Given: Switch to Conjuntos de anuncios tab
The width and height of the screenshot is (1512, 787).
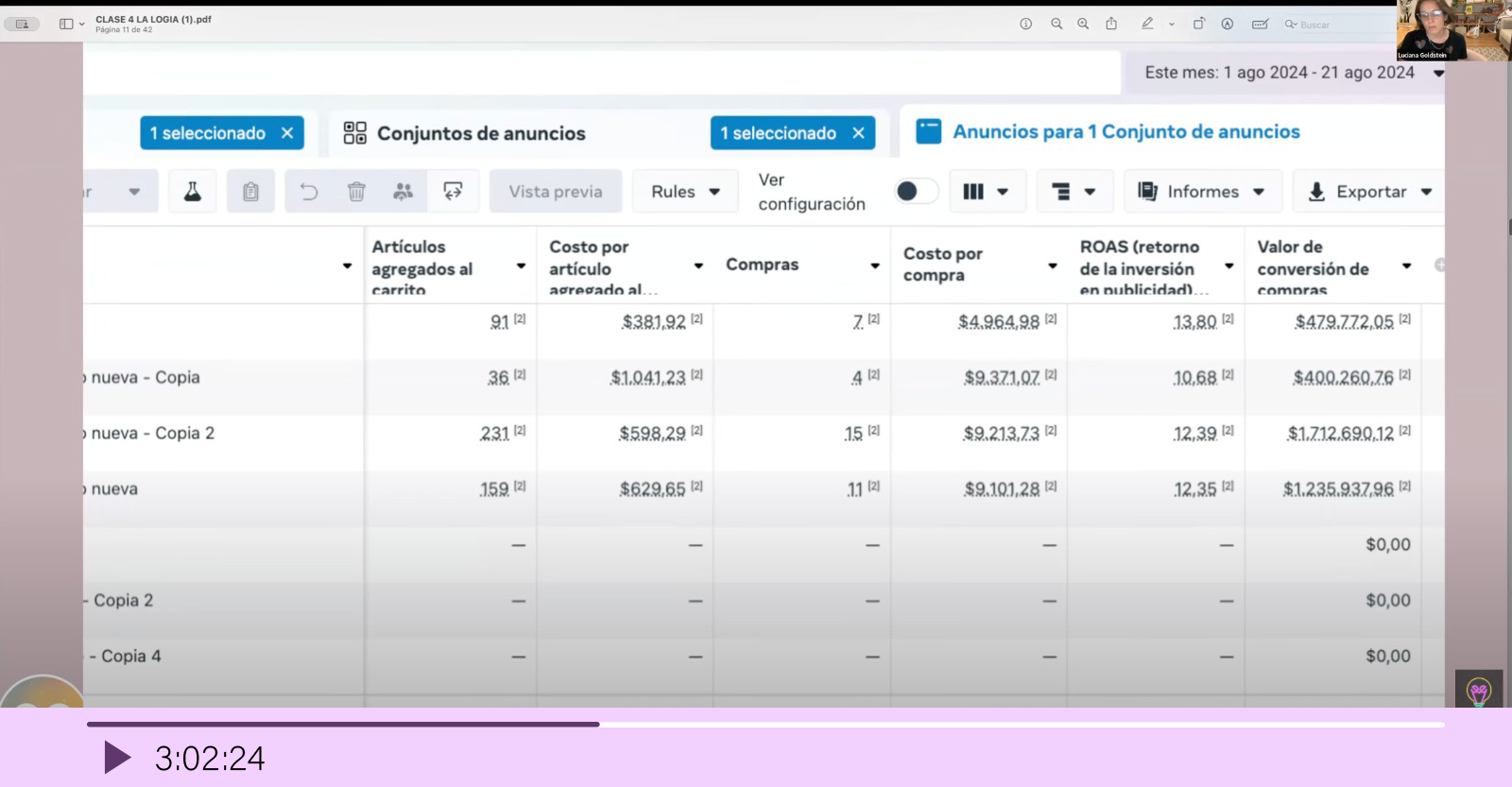Looking at the screenshot, I should 480,133.
